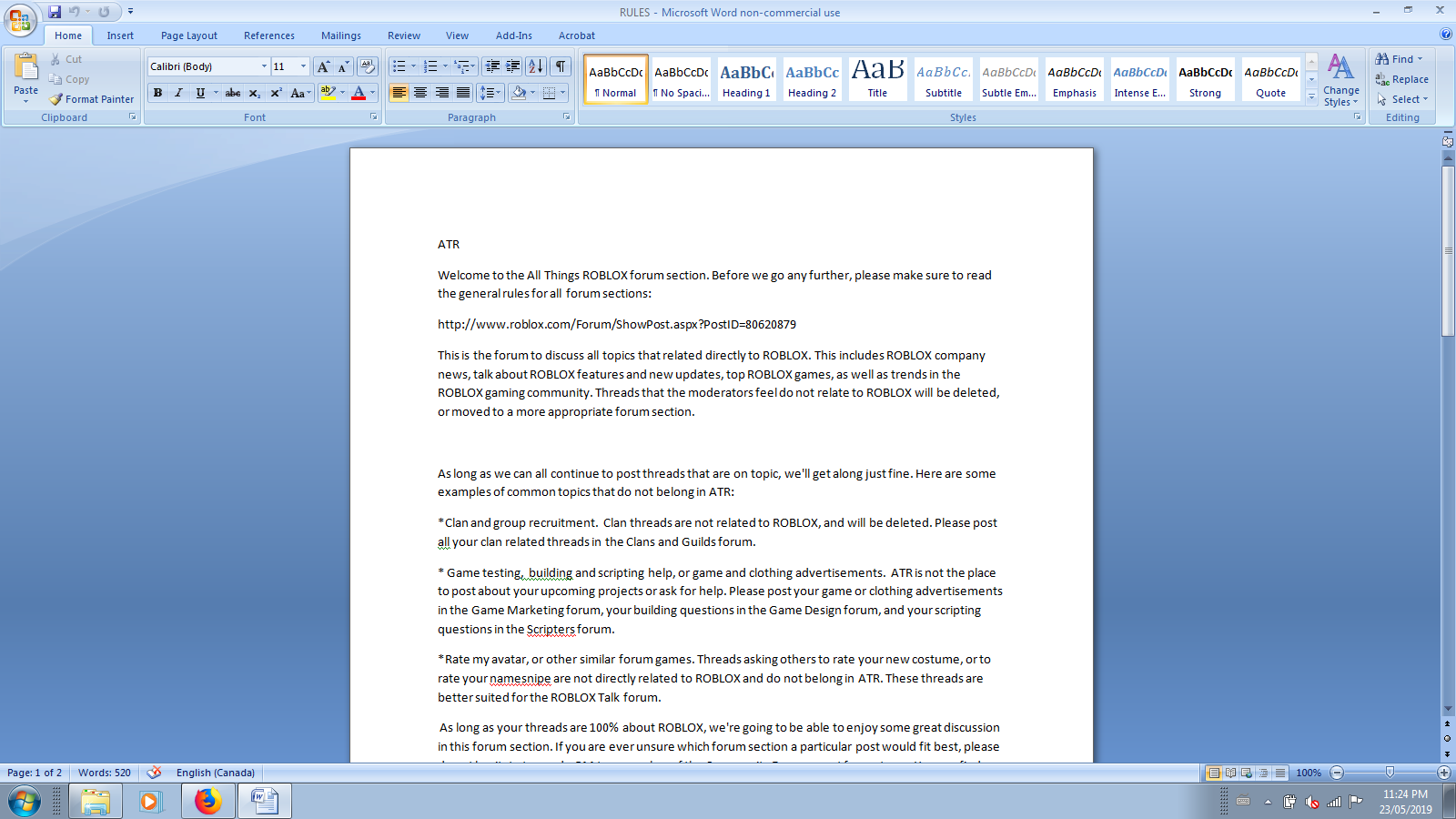Save the document from Quick Access Toolbar
This screenshot has width=1456, height=819.
pyautogui.click(x=55, y=12)
